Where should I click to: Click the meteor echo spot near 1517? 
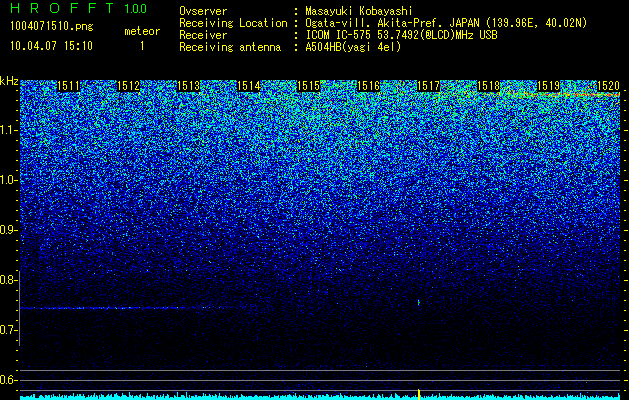pos(418,303)
